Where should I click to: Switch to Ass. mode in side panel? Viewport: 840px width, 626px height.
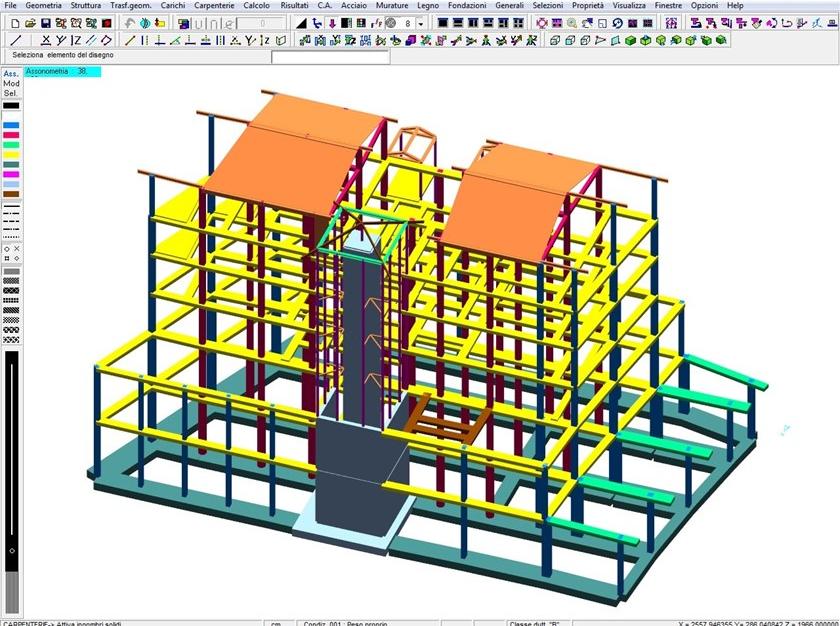coord(10,73)
